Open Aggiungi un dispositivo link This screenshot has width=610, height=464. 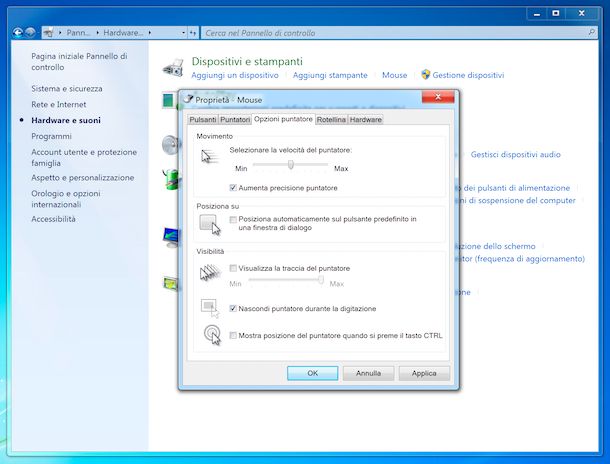click(x=235, y=75)
